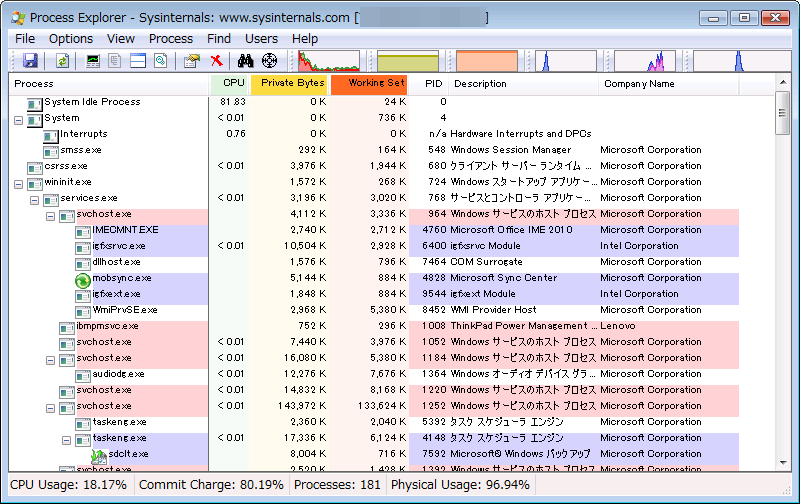Viewport: 800px width, 504px height.
Task: Click the Processes: 181 status entry
Action: pyautogui.click(x=337, y=485)
